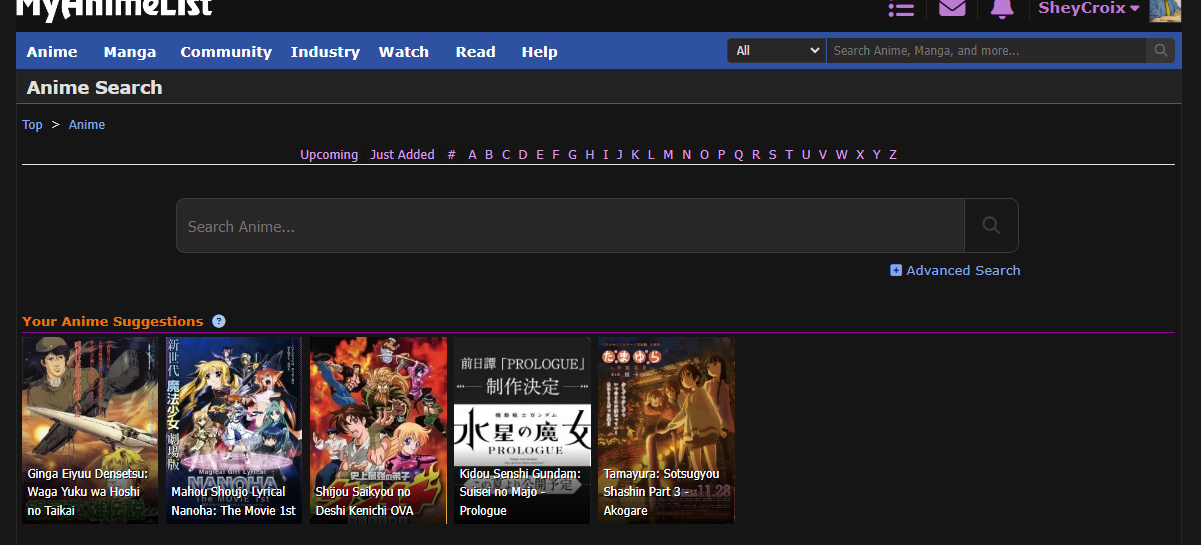Open the Community menu

tap(226, 52)
